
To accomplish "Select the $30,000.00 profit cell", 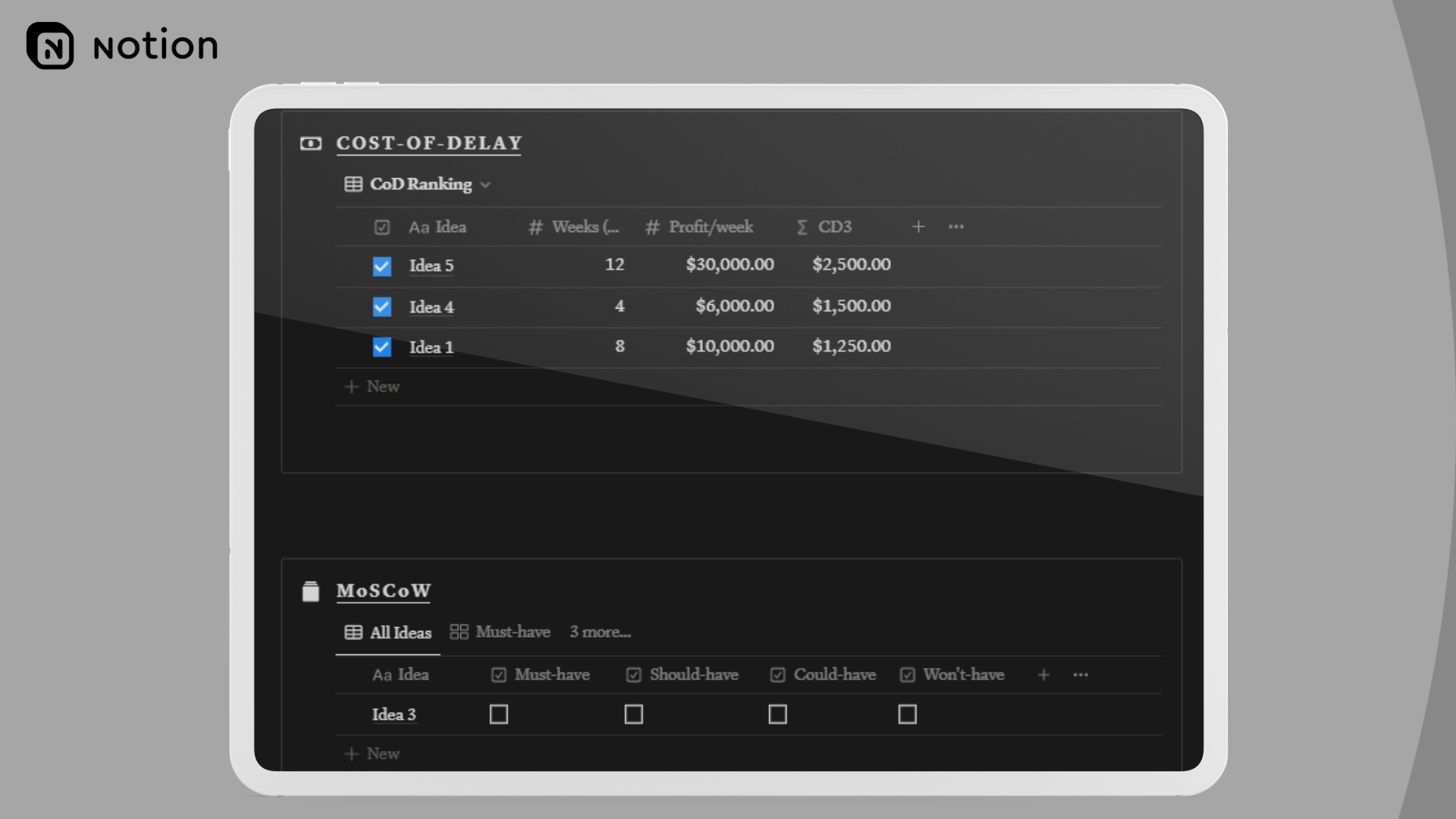I will pos(730,265).
